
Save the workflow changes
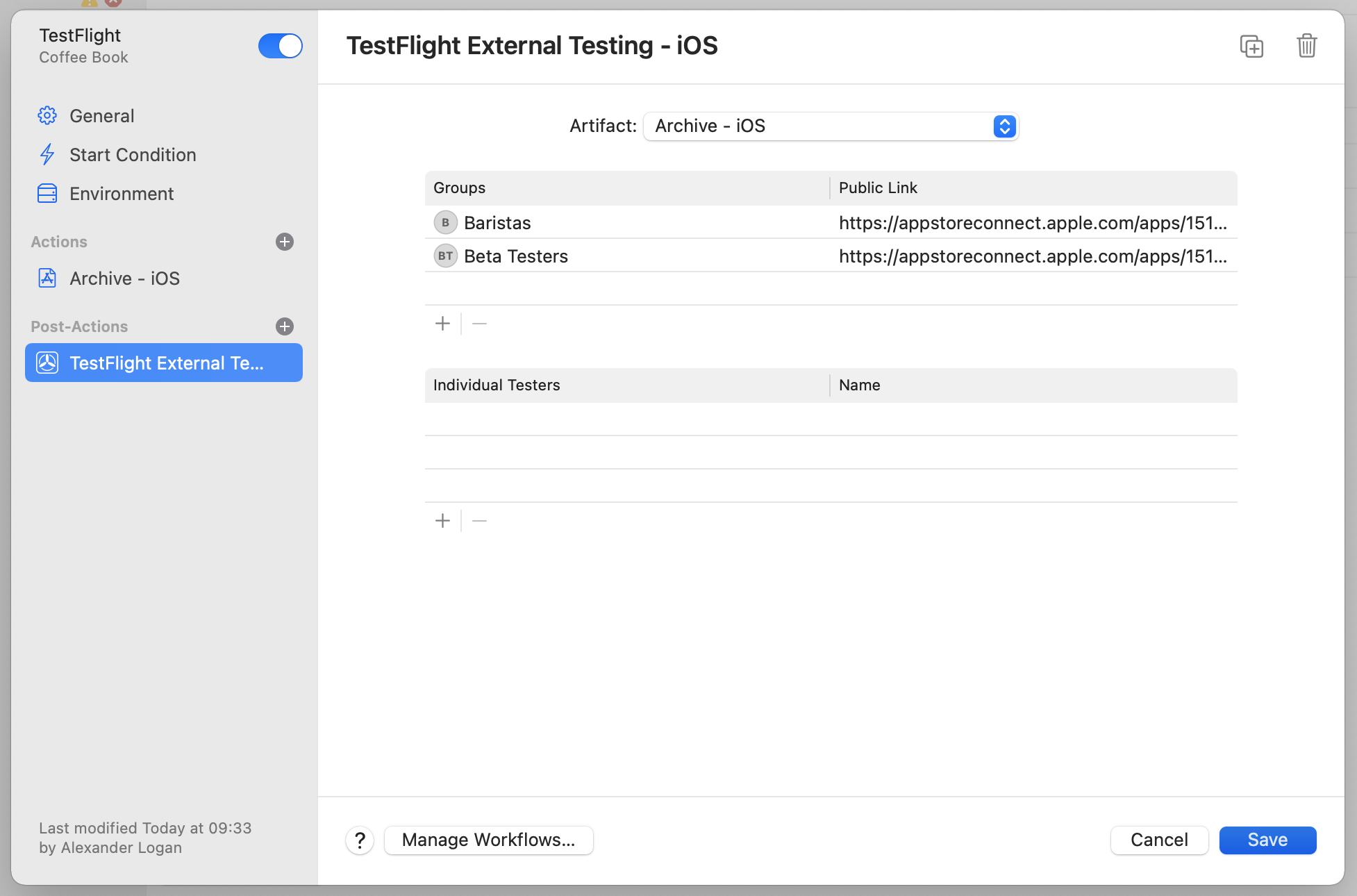(1267, 840)
